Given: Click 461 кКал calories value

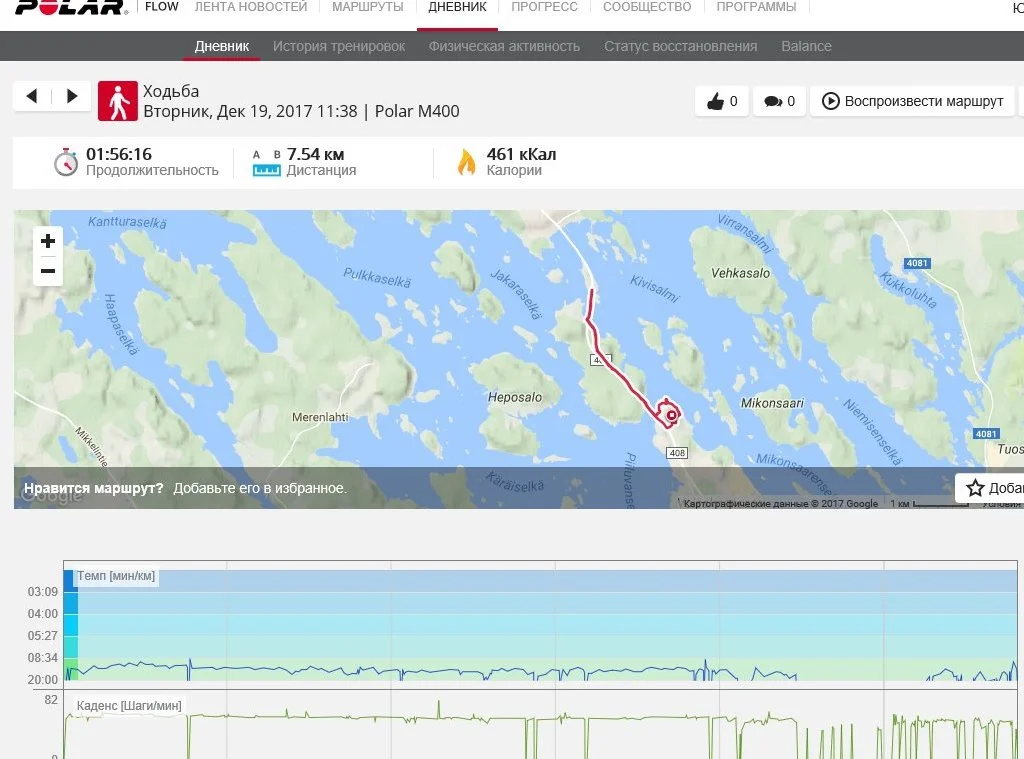Looking at the screenshot, I should click(521, 154).
